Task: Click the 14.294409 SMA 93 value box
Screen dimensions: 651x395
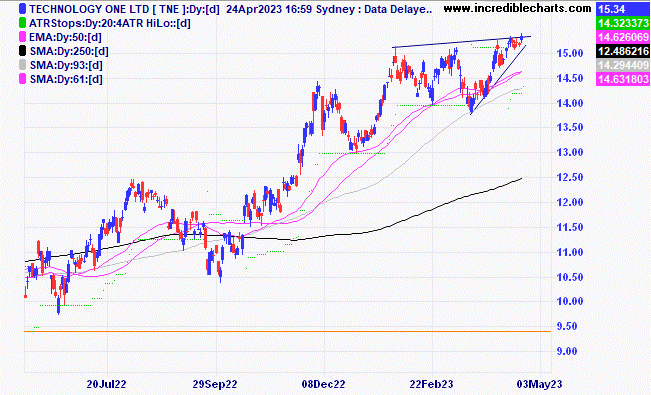Action: coord(622,65)
